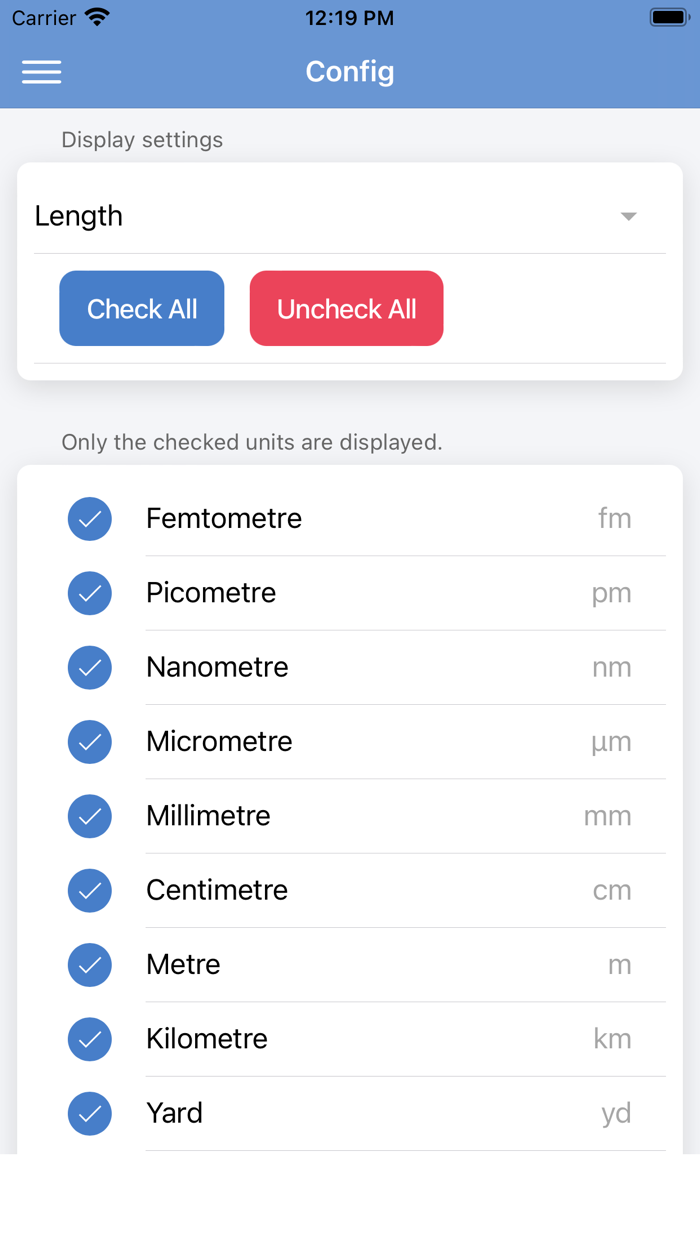
Task: Tap the yd unit abbreviation
Action: pos(617,1114)
